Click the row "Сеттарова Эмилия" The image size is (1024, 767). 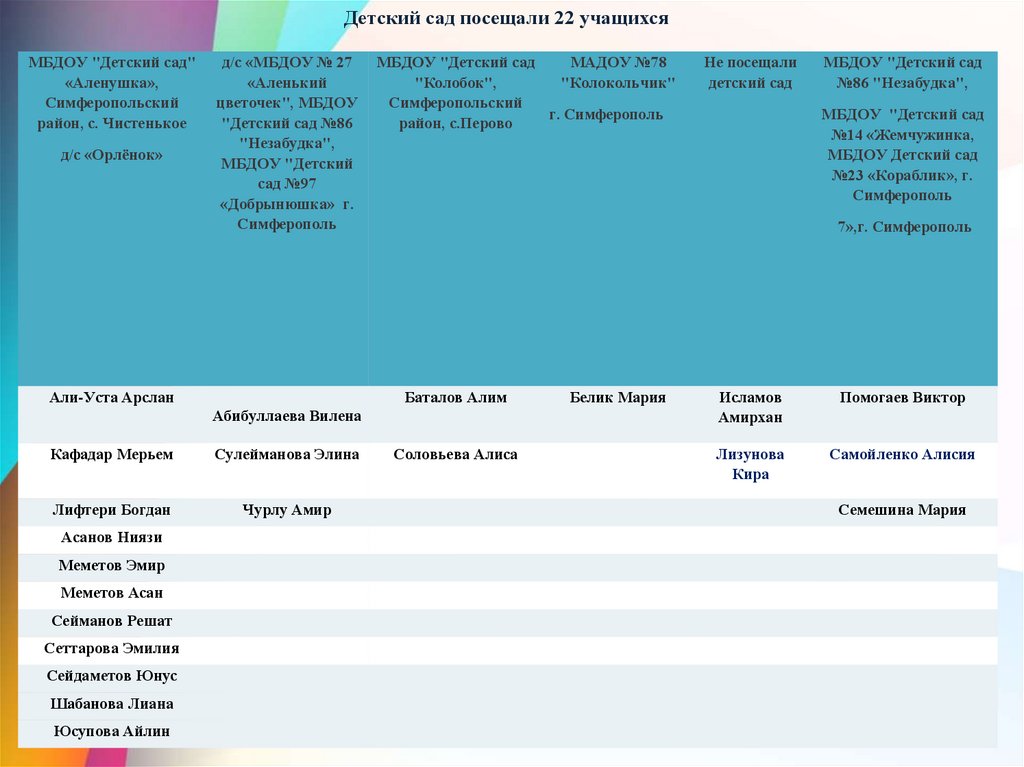[x=112, y=648]
